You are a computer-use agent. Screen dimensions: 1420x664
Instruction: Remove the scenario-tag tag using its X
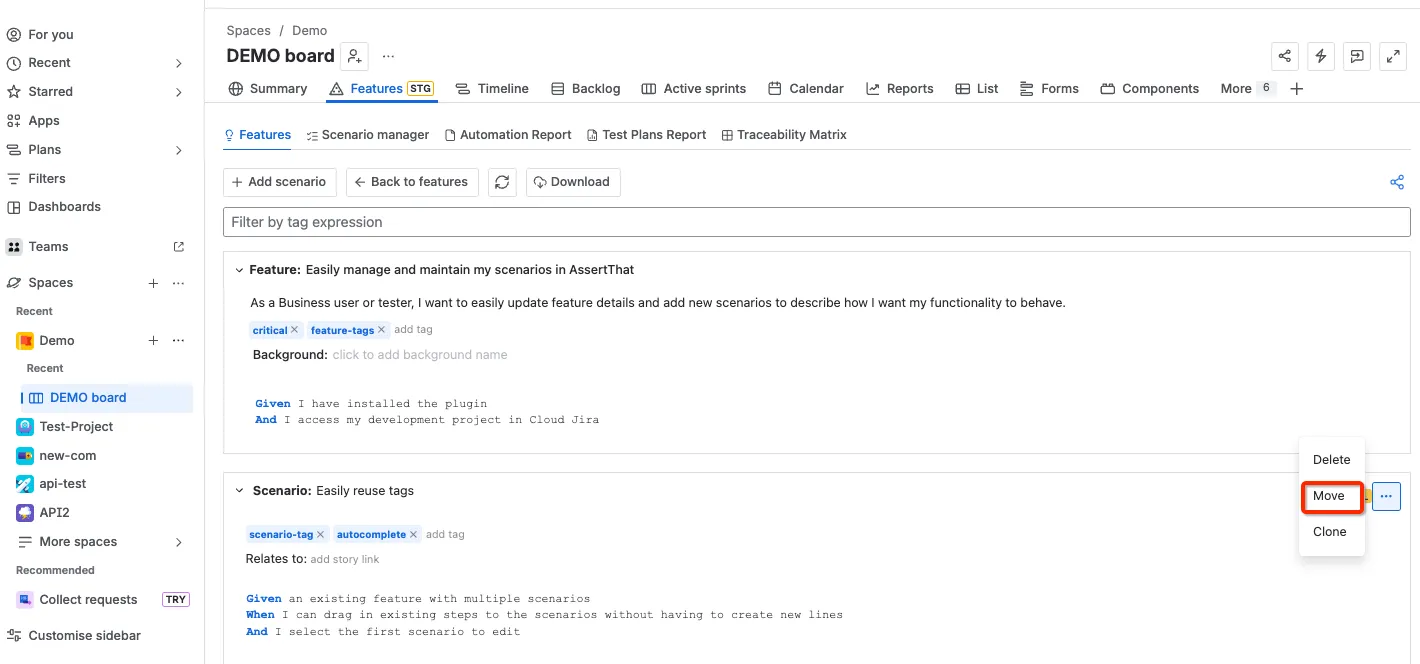tap(320, 535)
